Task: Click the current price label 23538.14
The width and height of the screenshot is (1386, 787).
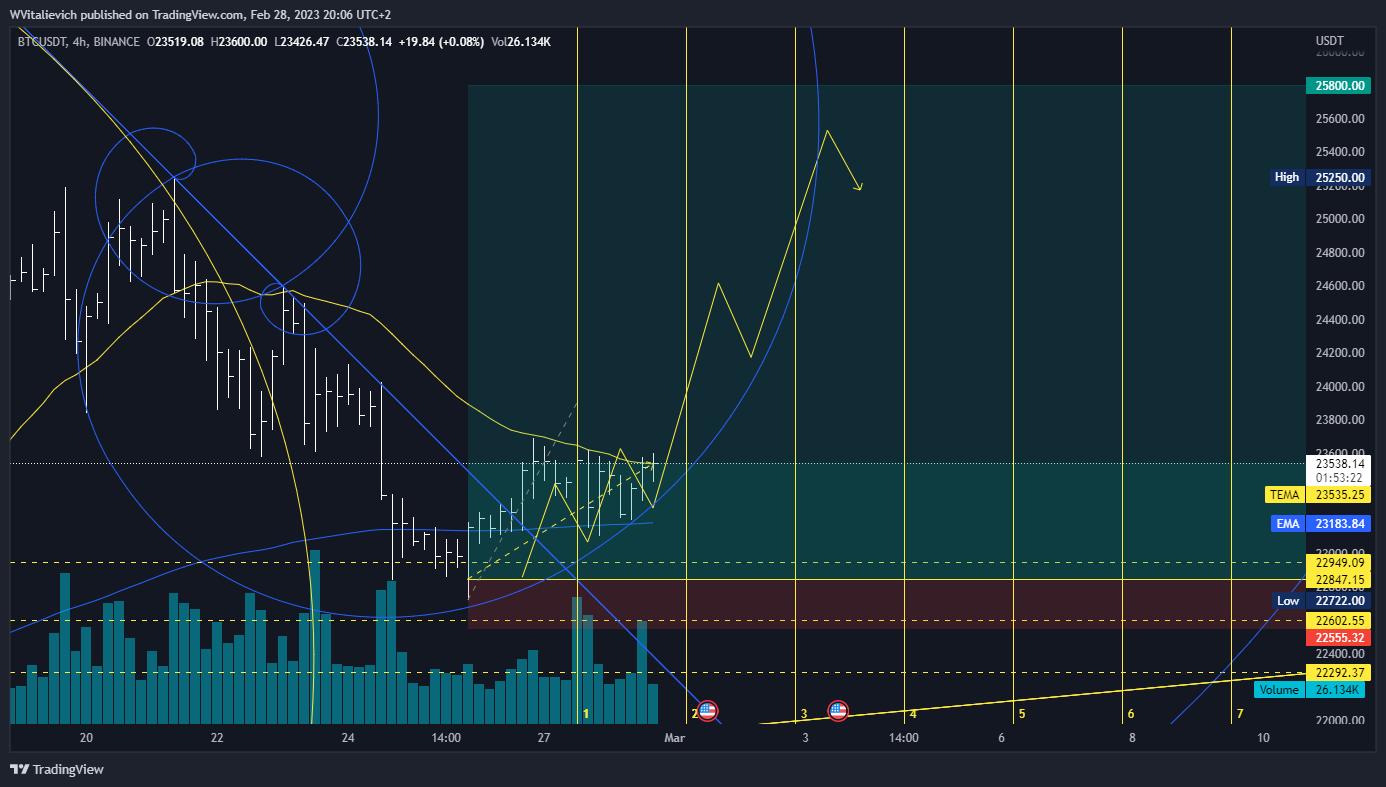Action: point(1339,464)
